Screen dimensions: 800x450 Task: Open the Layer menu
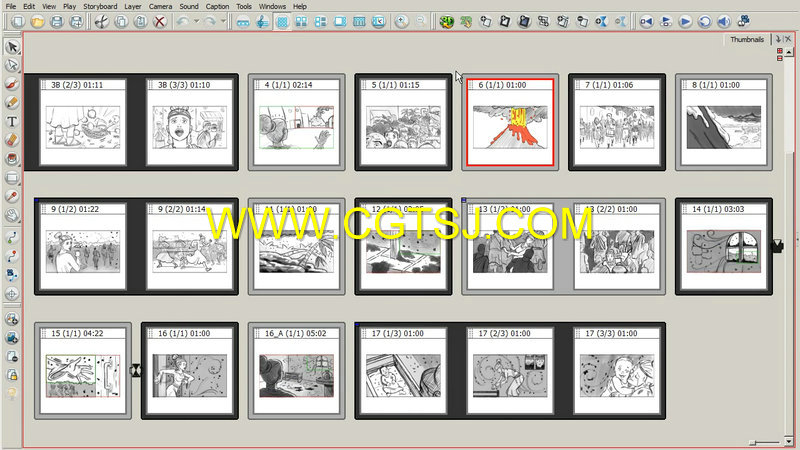tap(133, 6)
